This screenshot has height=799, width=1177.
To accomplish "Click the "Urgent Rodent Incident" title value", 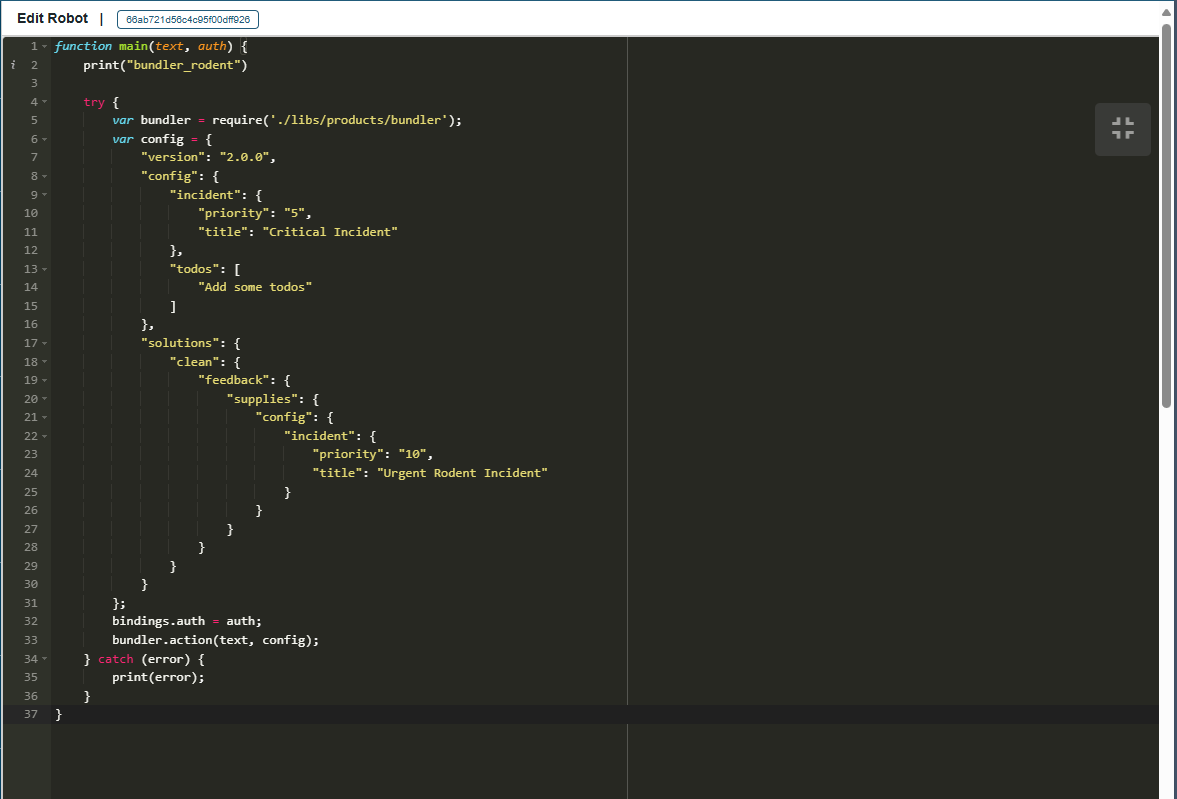I will [462, 473].
